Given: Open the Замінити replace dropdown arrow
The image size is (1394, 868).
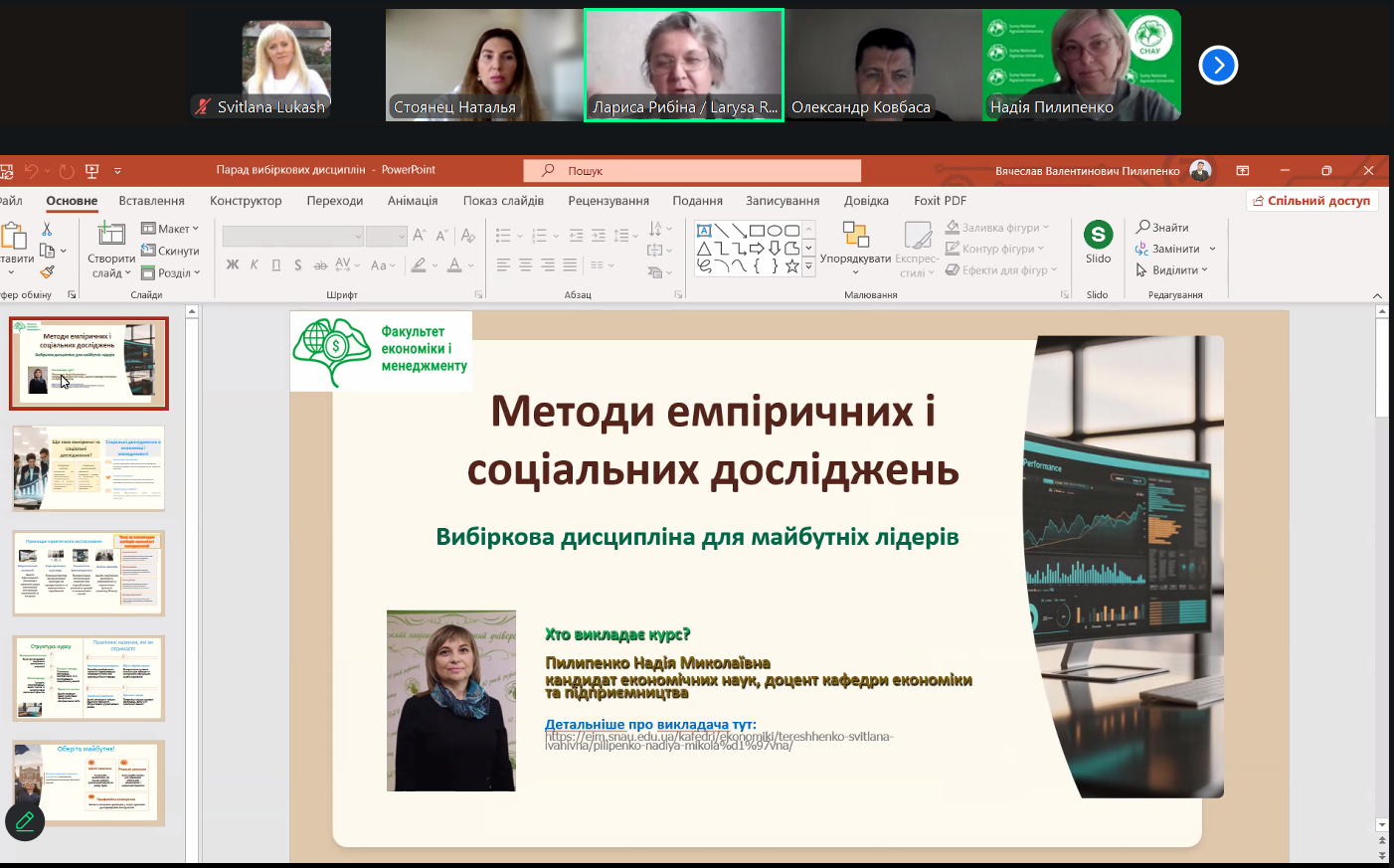Looking at the screenshot, I should [x=1213, y=250].
